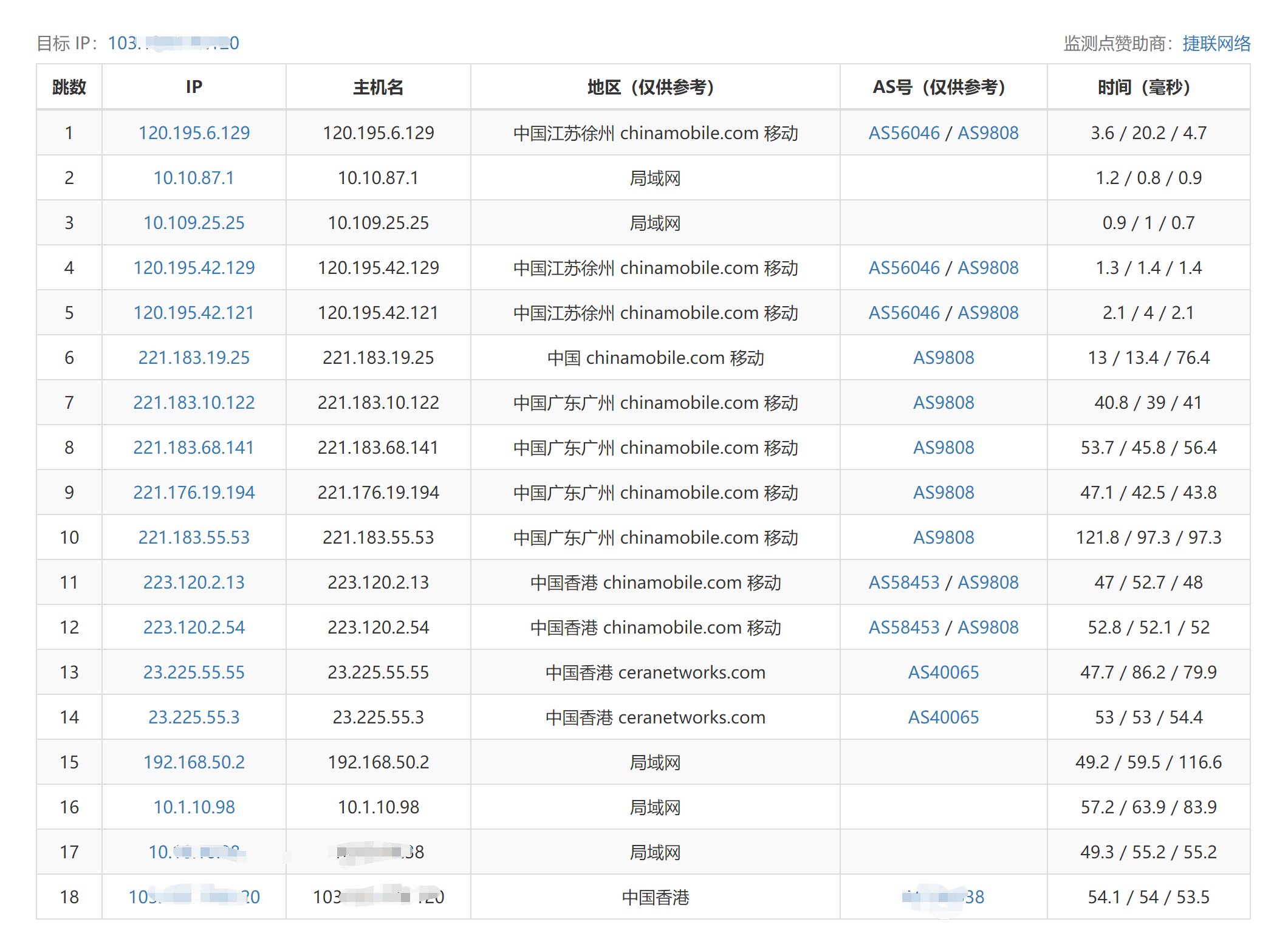This screenshot has height=933, width=1288.
Task: Click AS56046 in hop 1 row
Action: [x=903, y=133]
